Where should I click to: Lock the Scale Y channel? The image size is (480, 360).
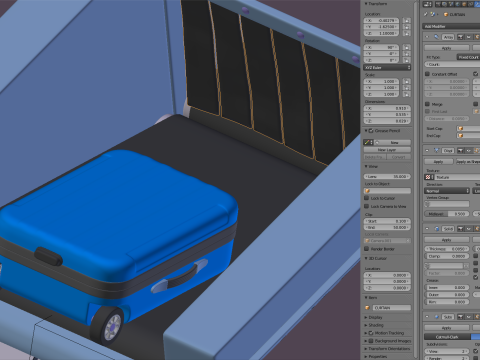406,88
